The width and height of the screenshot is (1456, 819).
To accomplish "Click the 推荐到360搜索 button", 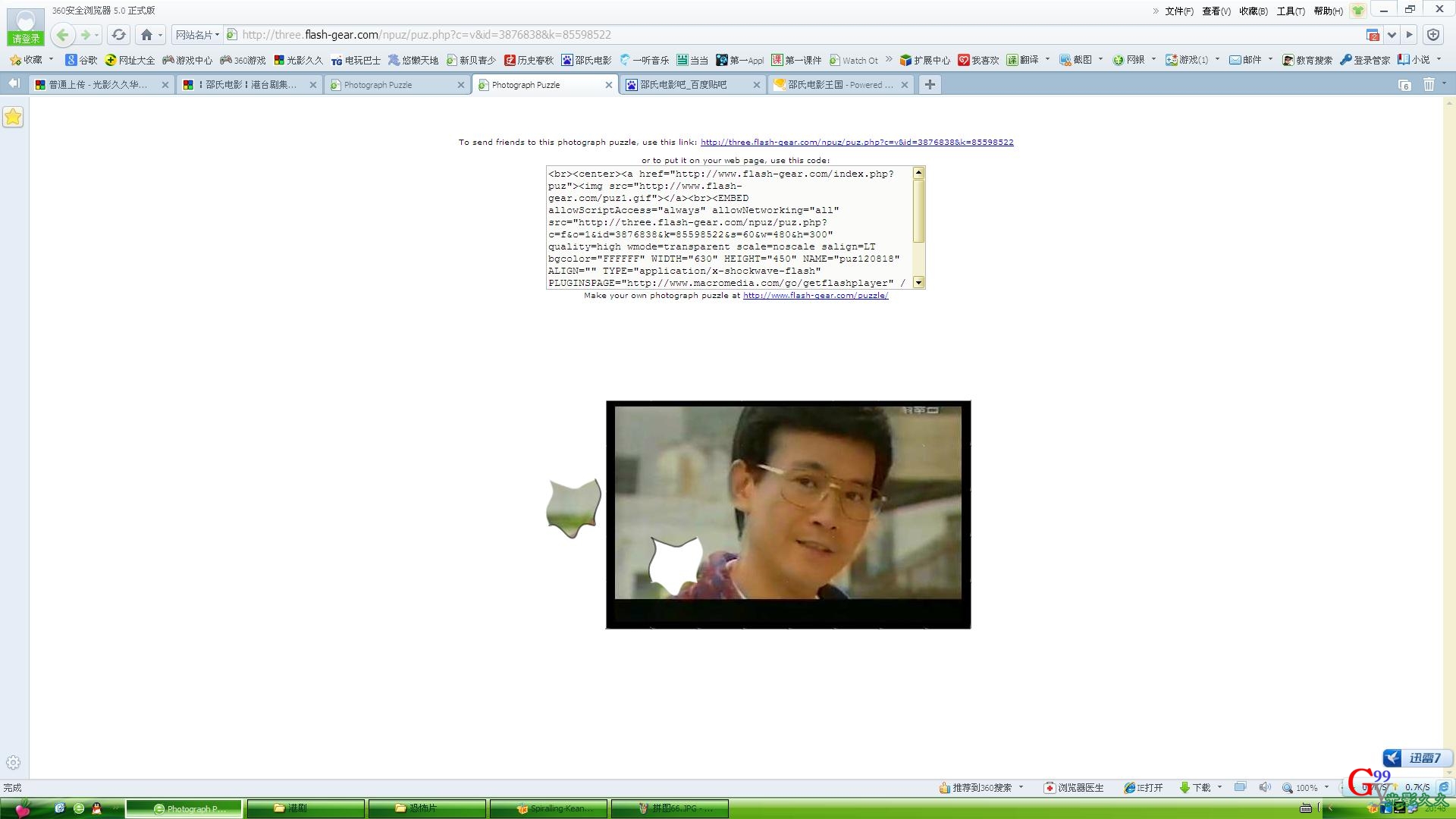I will click(x=975, y=788).
